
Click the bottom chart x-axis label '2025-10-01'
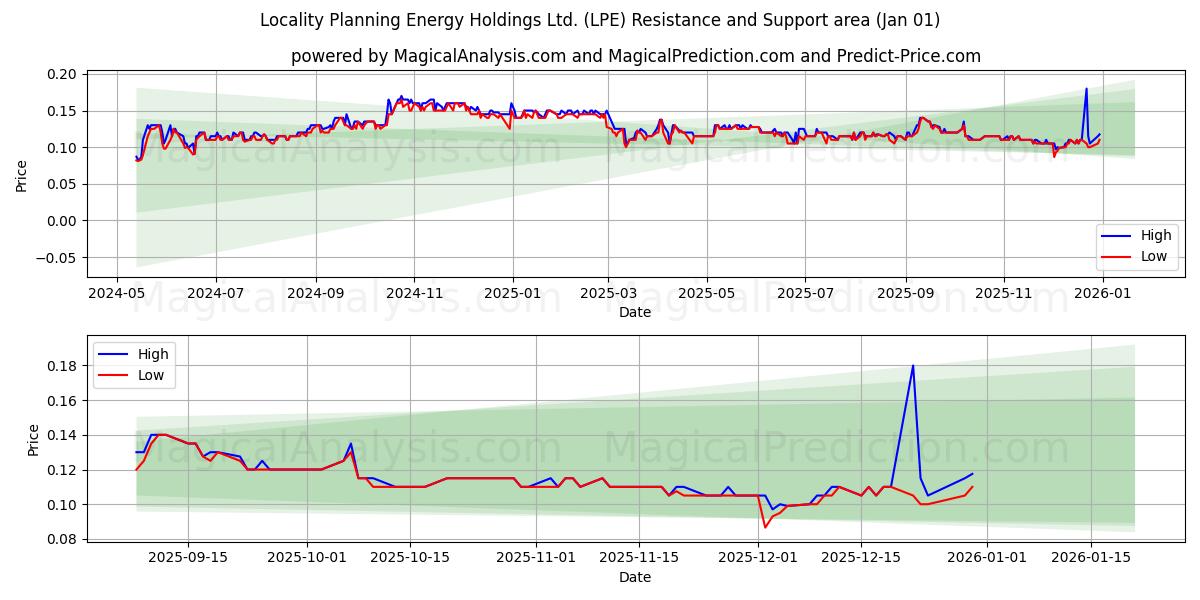[307, 559]
